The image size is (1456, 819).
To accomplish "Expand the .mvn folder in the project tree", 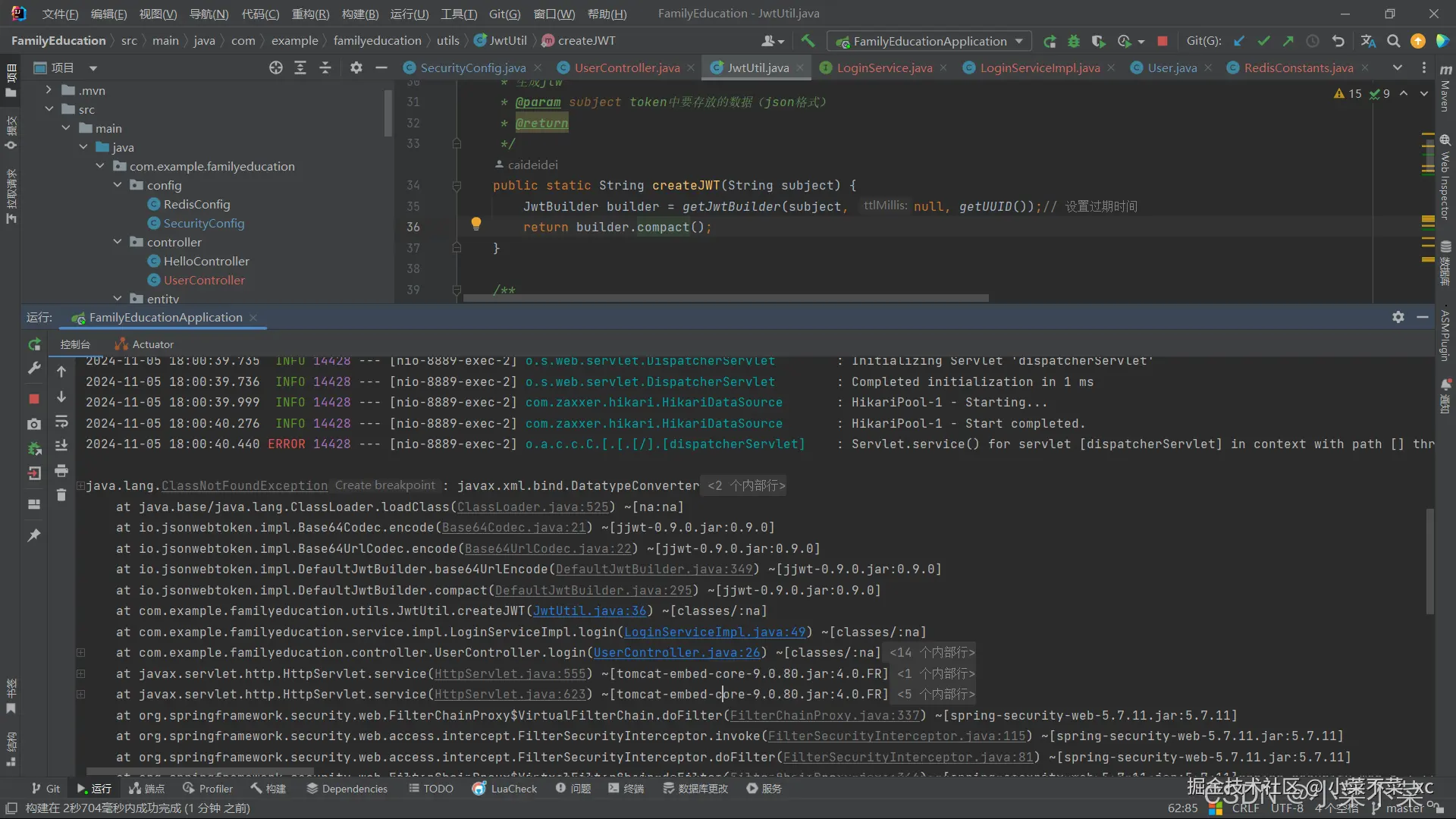I will pyautogui.click(x=49, y=90).
